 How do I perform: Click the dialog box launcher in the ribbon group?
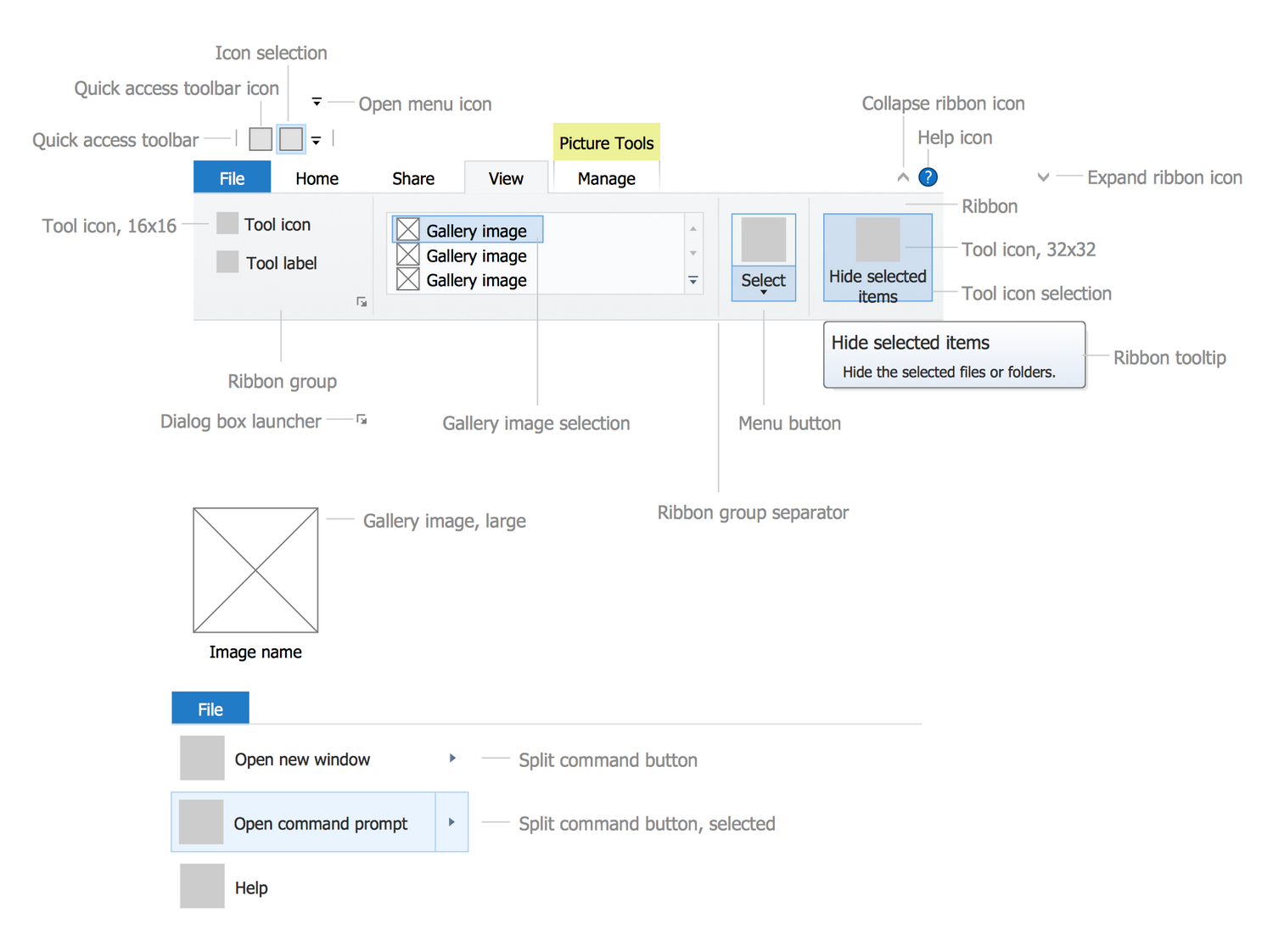(x=362, y=302)
